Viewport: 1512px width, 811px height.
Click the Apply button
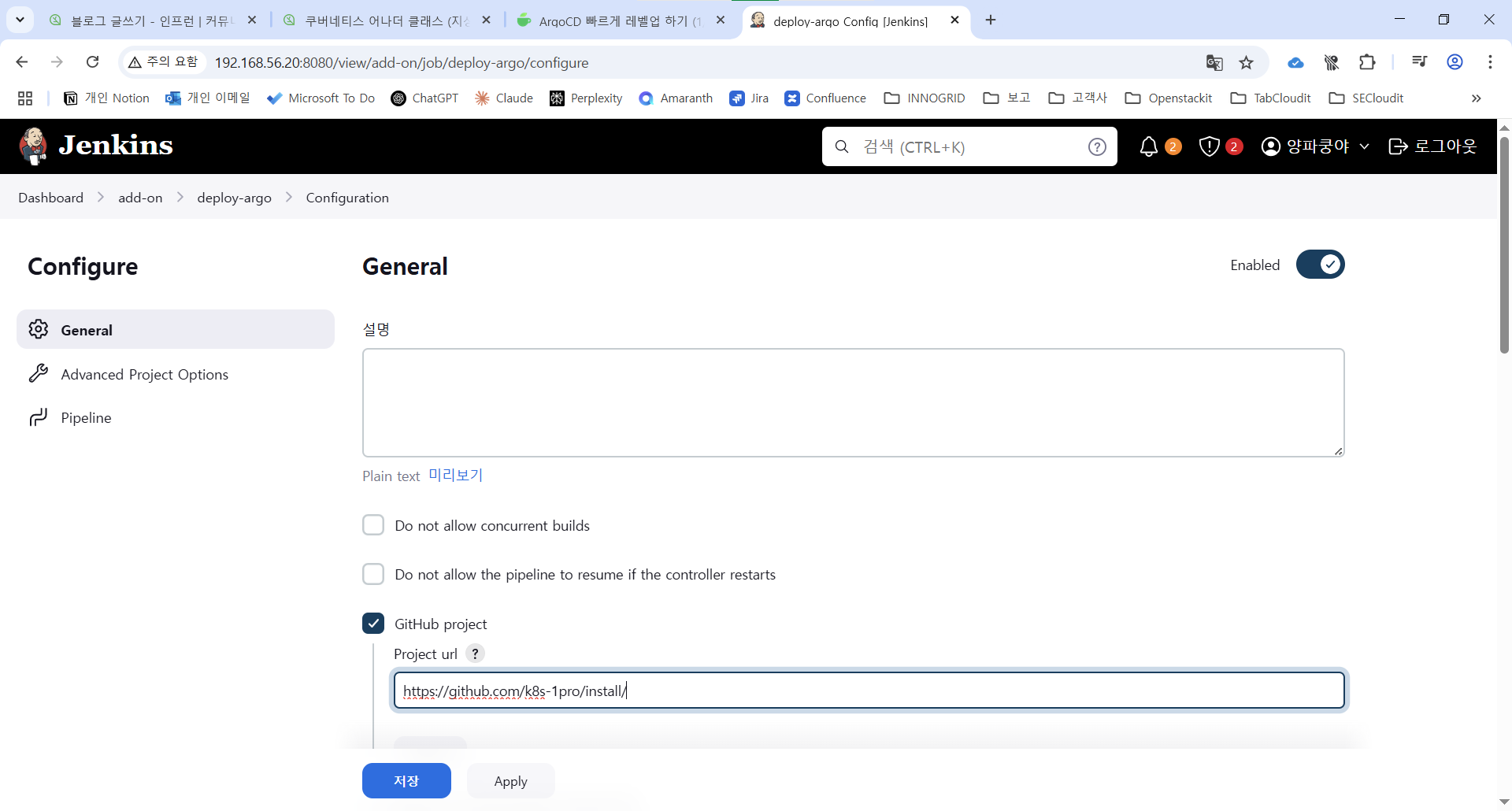pyautogui.click(x=511, y=780)
